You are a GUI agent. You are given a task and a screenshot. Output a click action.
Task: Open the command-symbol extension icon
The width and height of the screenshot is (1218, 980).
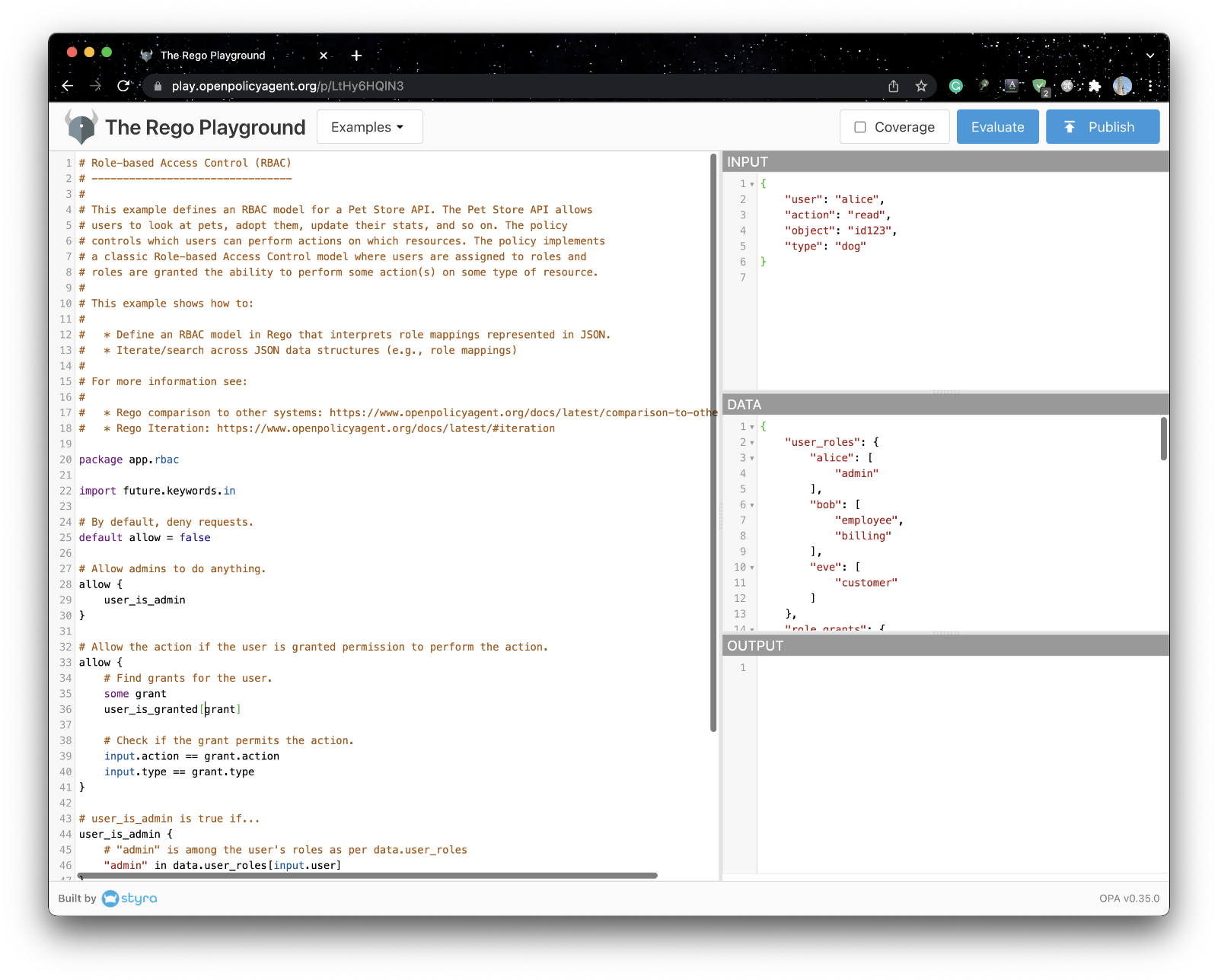tap(1067, 86)
